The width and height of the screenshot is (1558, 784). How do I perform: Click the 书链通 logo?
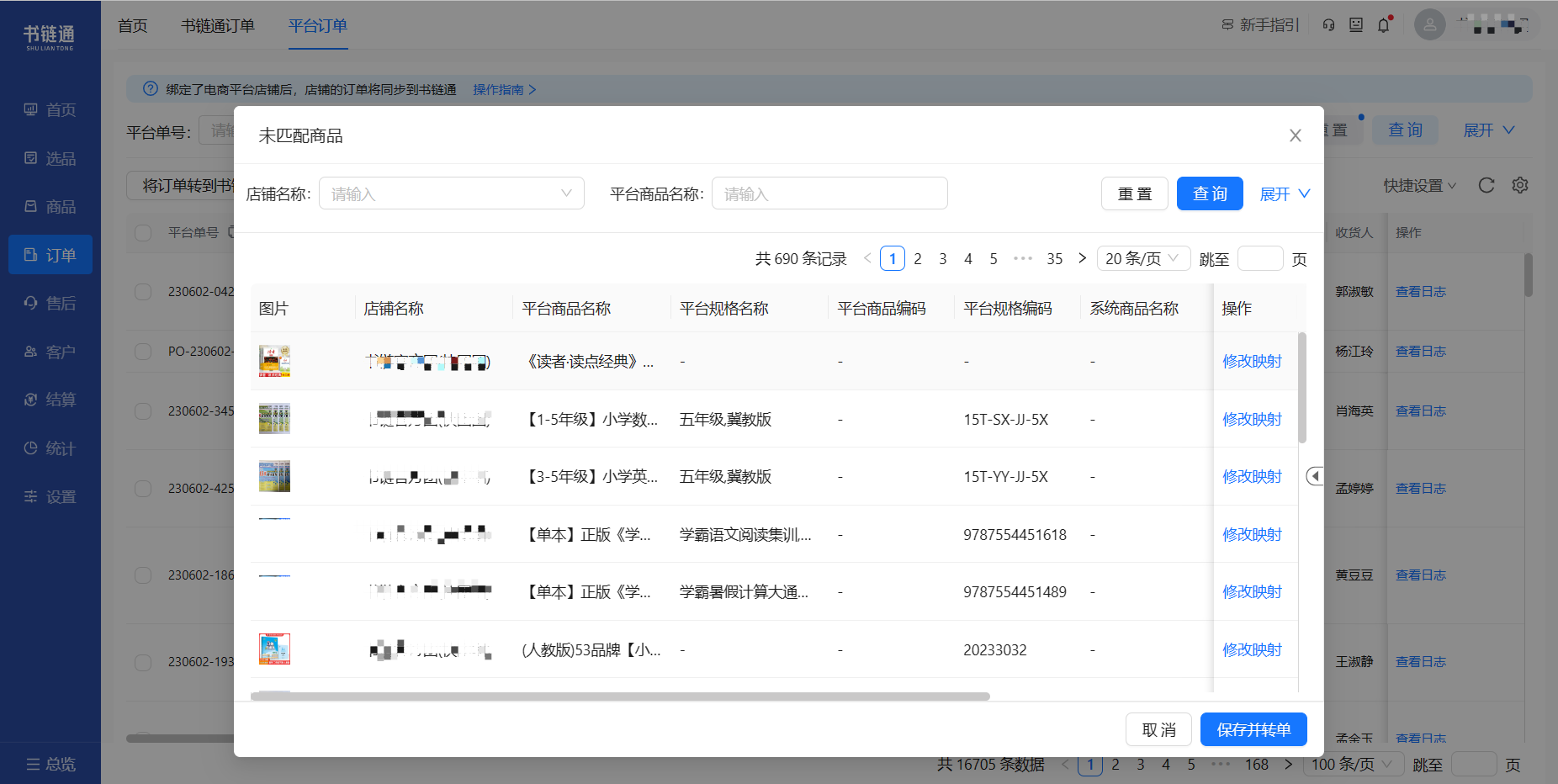pyautogui.click(x=50, y=37)
